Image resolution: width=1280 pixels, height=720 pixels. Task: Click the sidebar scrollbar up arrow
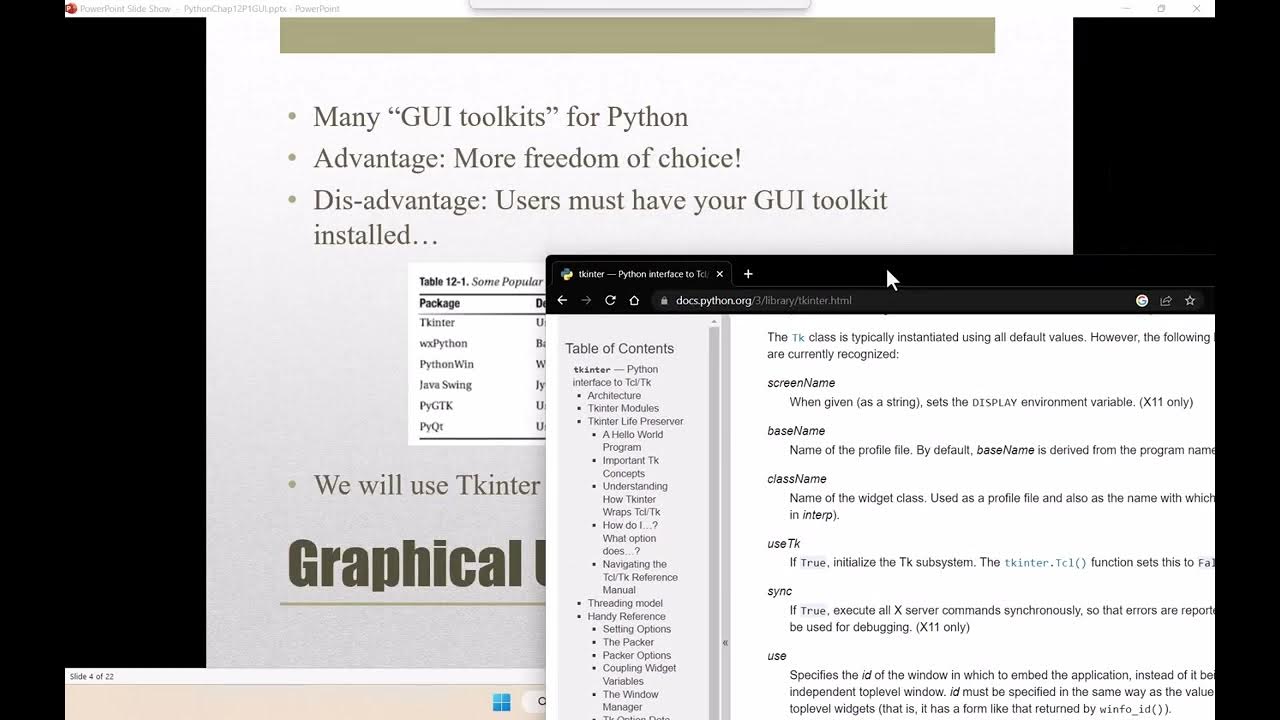pyautogui.click(x=714, y=322)
